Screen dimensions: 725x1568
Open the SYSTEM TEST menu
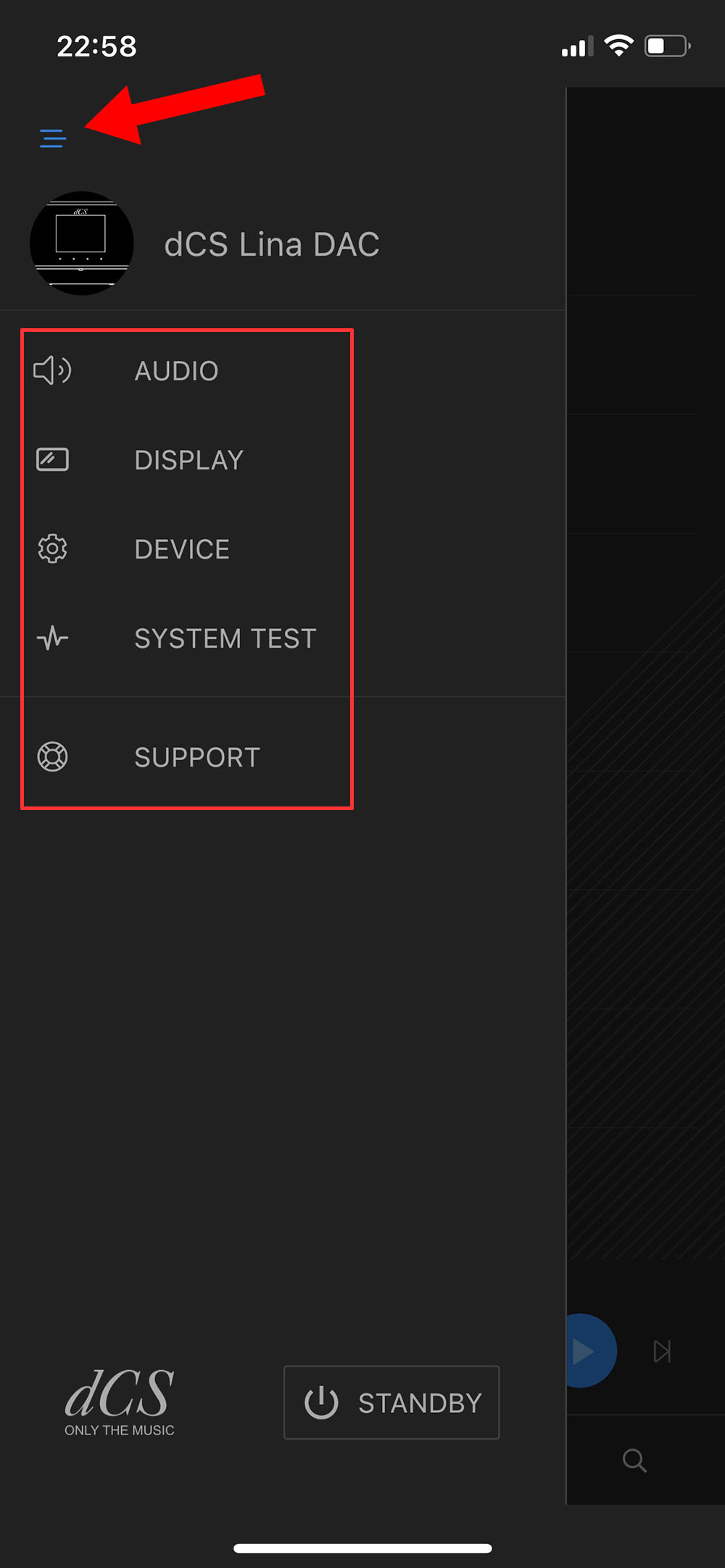(x=225, y=638)
